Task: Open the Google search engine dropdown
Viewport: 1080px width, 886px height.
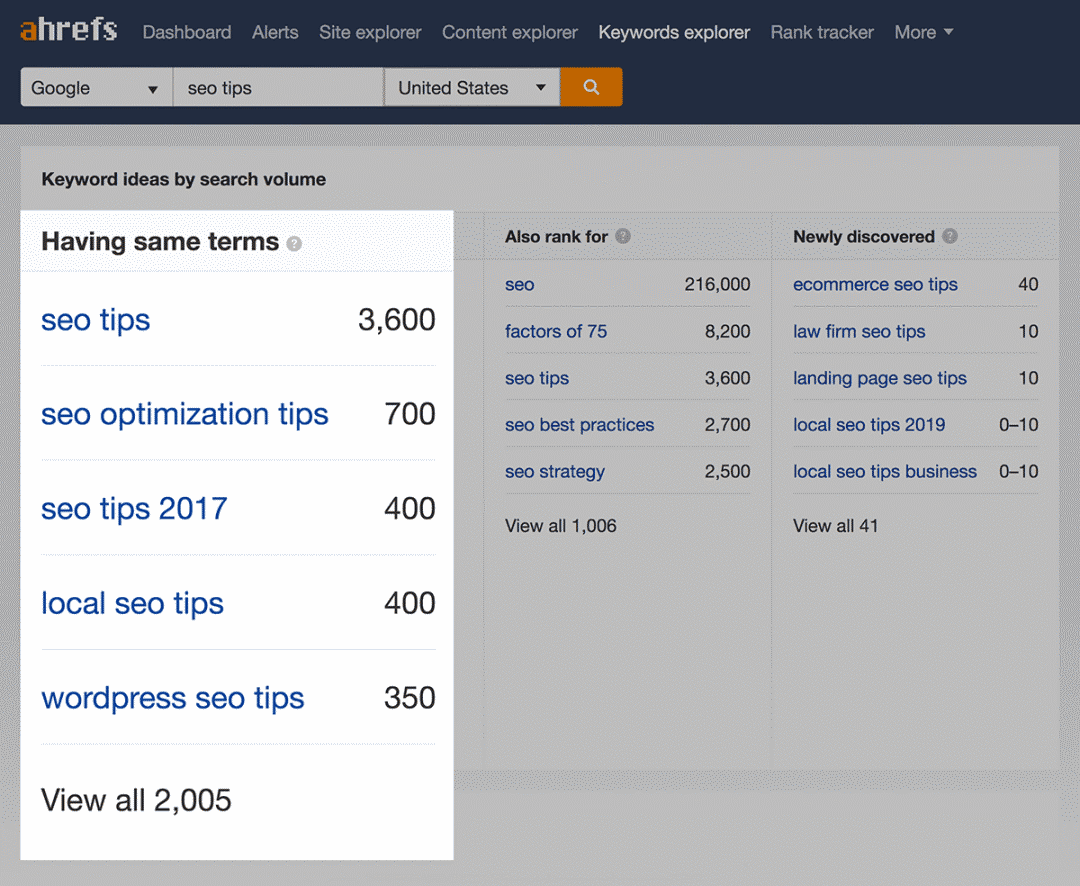Action: tap(96, 88)
